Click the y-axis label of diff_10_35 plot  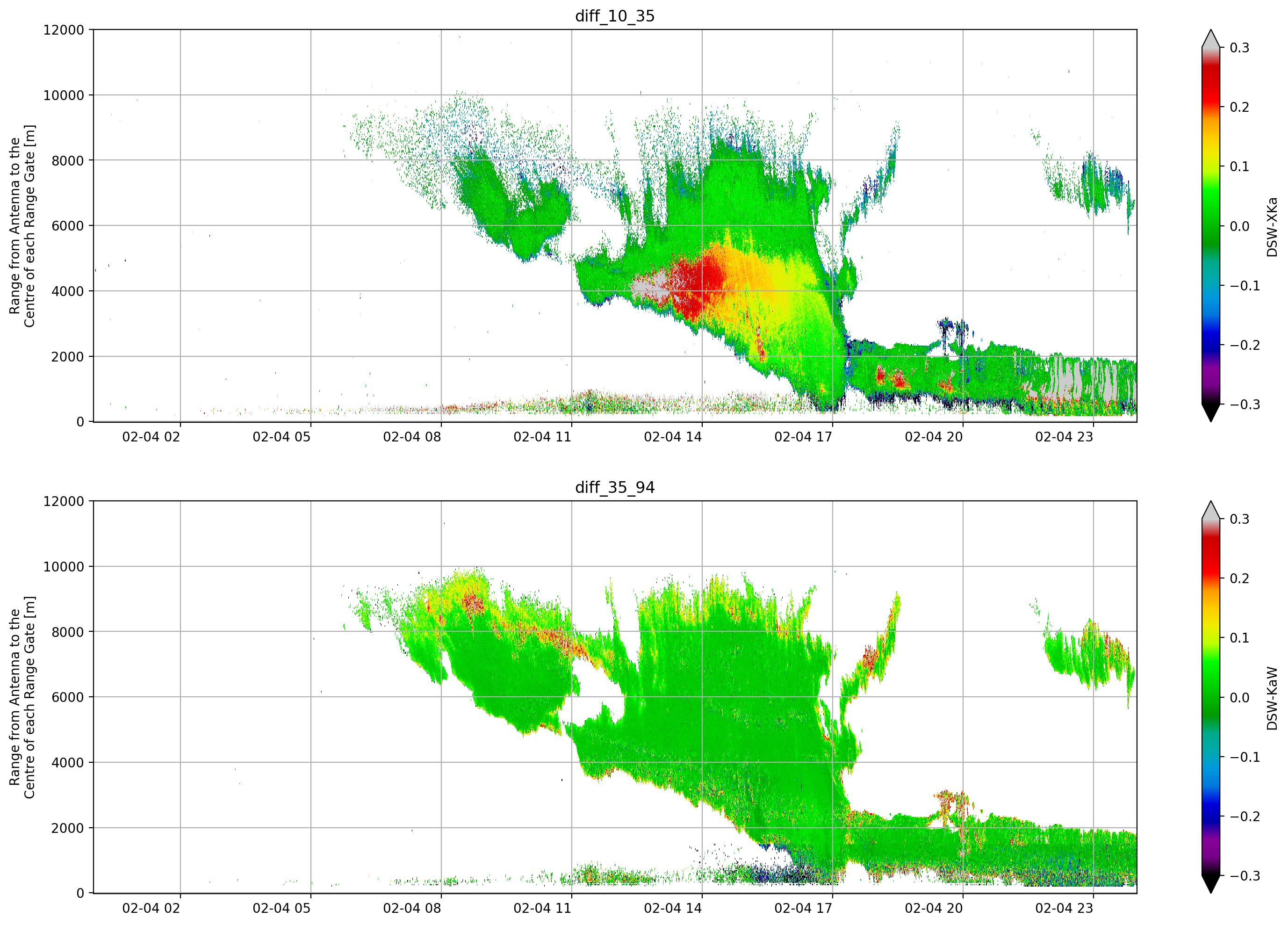(22, 225)
